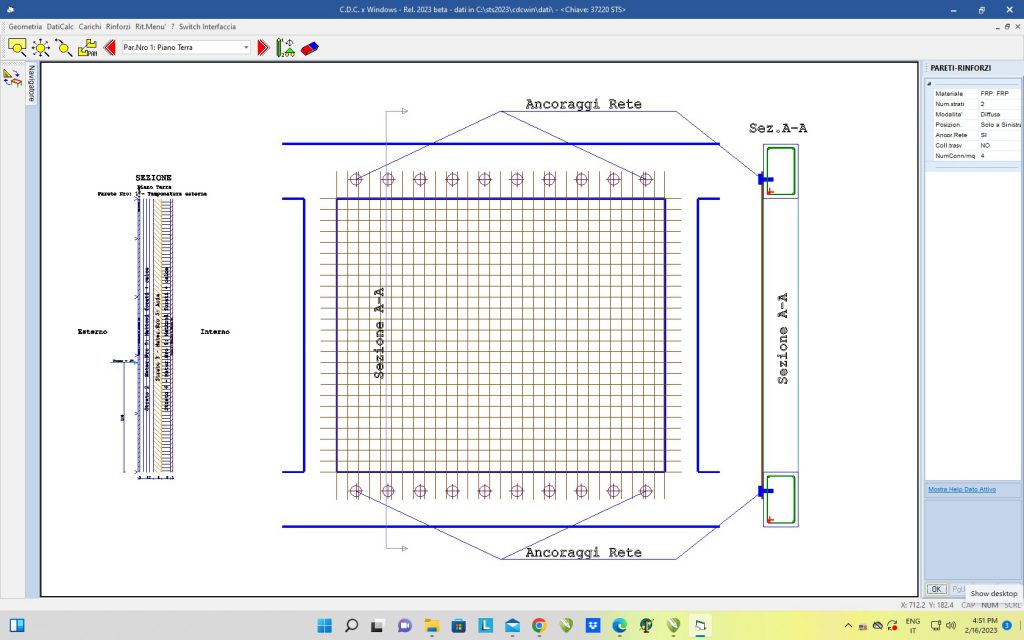The width and height of the screenshot is (1024, 640).
Task: Edit the Num.strati value 2
Action: click(x=999, y=104)
